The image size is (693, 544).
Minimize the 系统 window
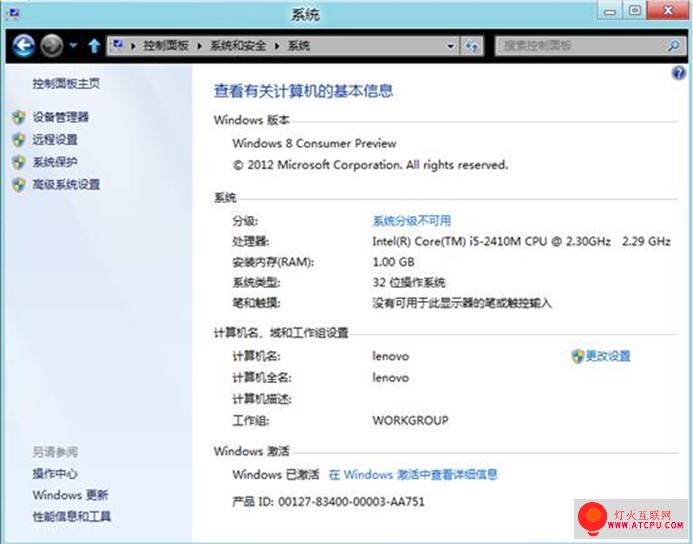click(x=610, y=11)
